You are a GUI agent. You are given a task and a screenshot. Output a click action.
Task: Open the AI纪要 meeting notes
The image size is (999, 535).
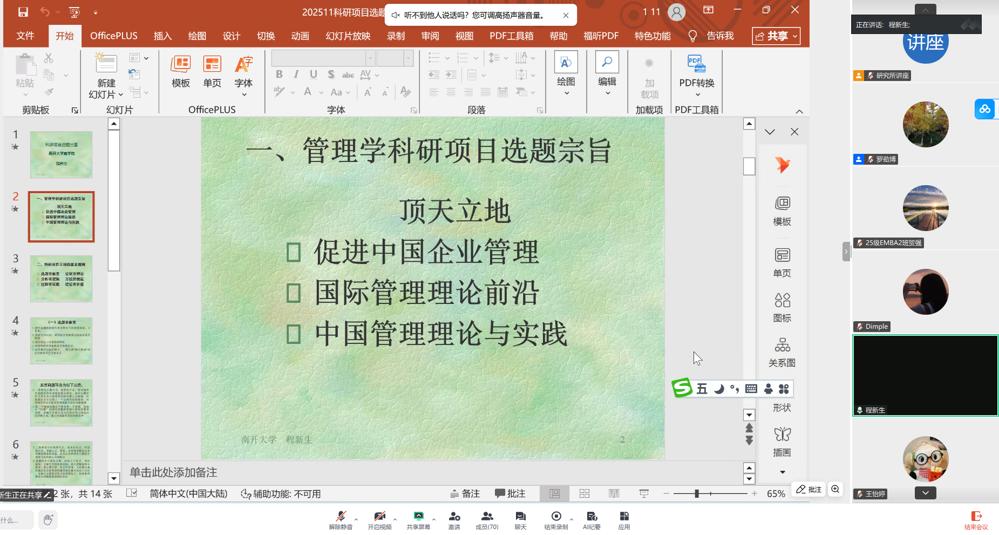(x=591, y=520)
